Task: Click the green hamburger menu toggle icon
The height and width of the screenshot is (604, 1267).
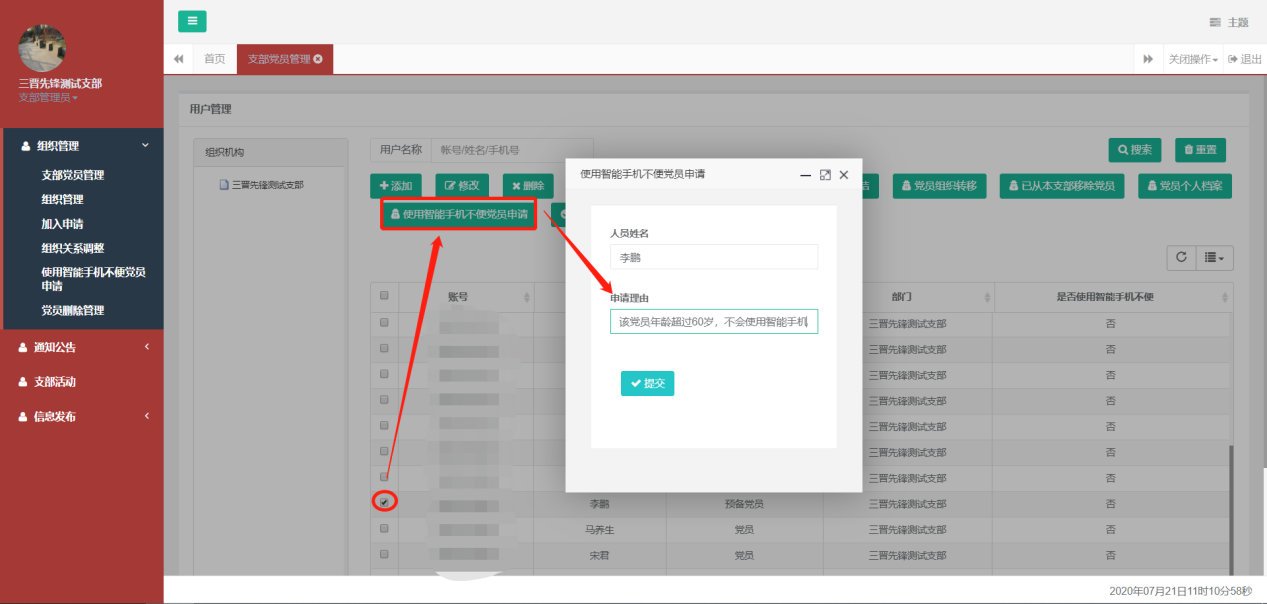Action: pyautogui.click(x=192, y=21)
